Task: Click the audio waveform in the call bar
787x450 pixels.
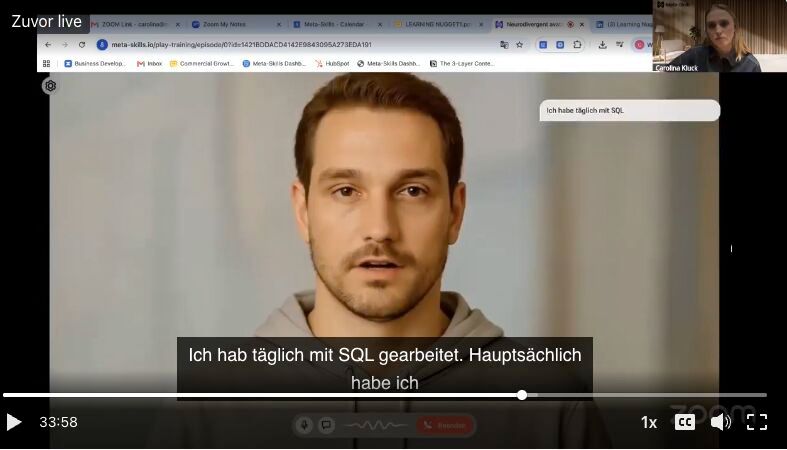Action: click(376, 425)
